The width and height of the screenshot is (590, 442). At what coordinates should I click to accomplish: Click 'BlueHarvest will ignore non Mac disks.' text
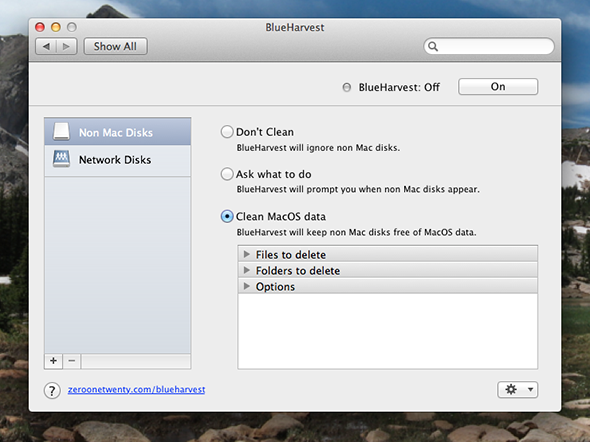(318, 148)
